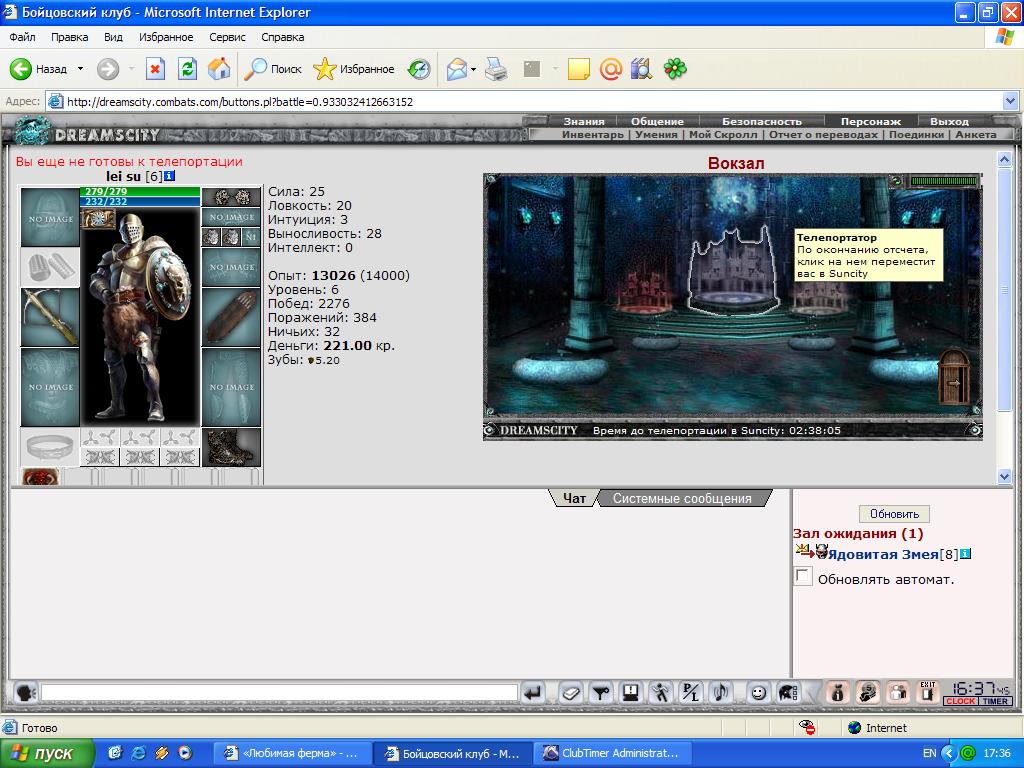Click the teleporter in the Вокзал scene

coord(733,271)
